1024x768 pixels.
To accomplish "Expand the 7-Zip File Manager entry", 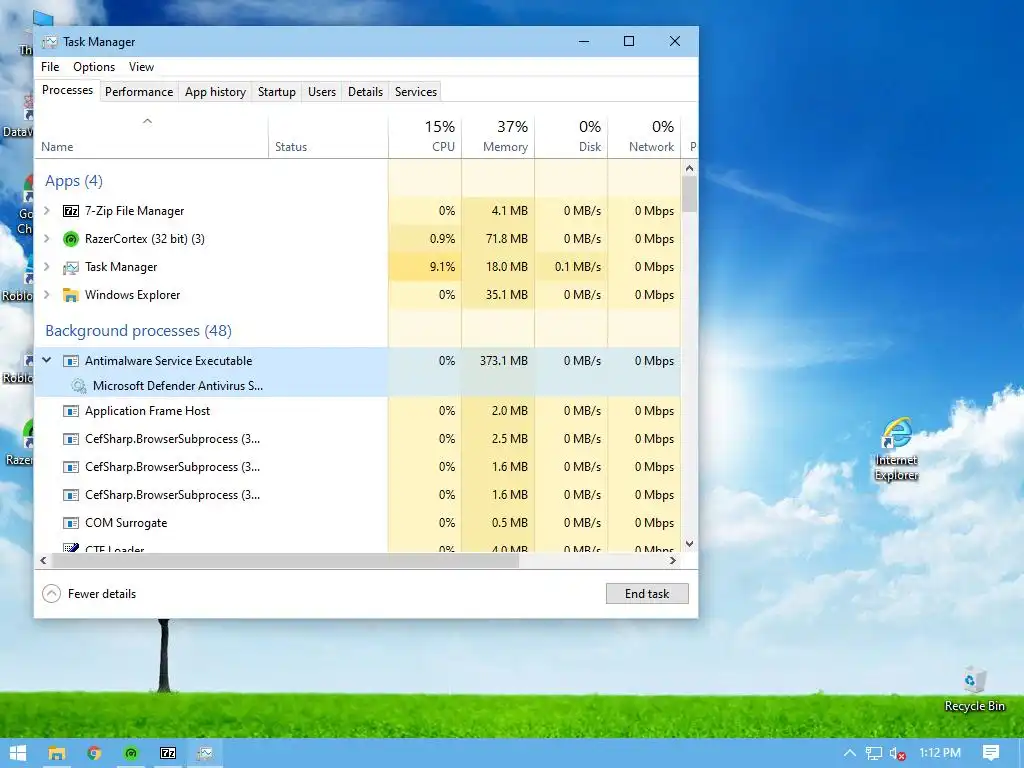I will pyautogui.click(x=47, y=210).
